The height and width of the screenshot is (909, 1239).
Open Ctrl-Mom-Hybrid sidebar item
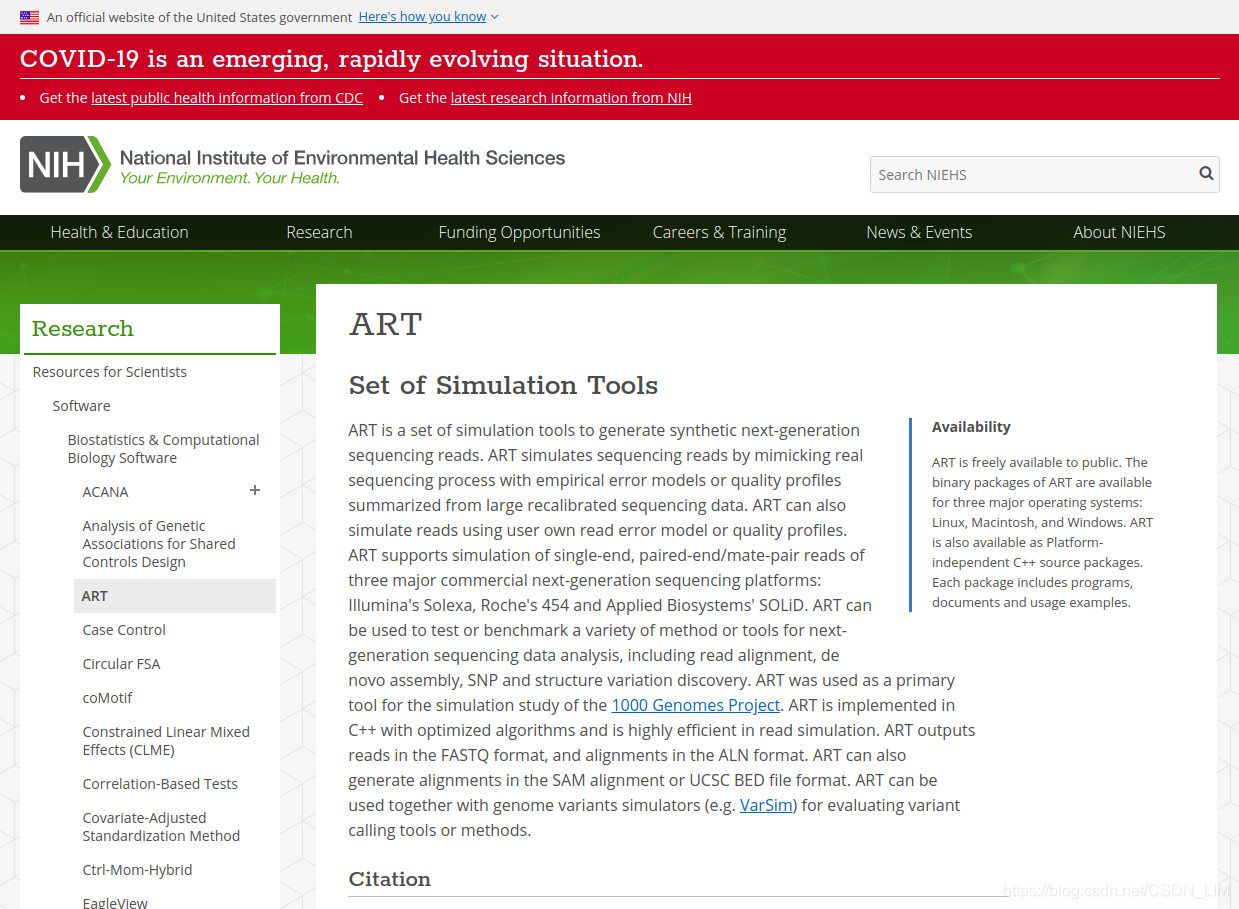click(137, 870)
